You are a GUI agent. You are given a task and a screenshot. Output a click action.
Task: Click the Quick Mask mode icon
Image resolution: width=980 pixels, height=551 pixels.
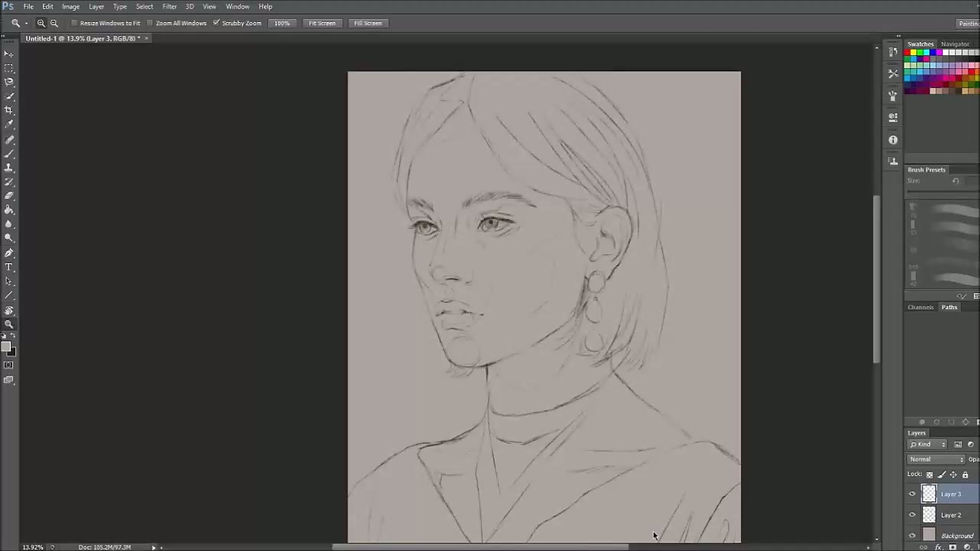9,365
